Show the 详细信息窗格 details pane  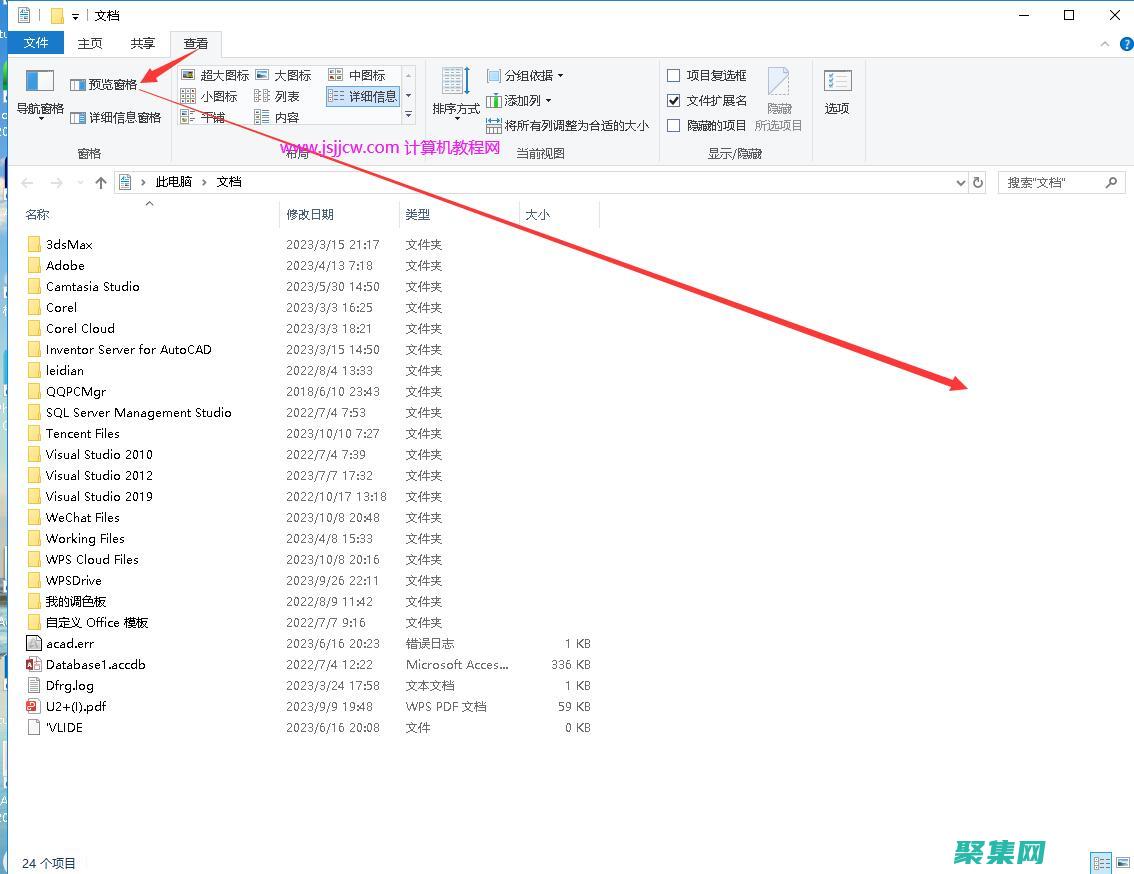[116, 118]
